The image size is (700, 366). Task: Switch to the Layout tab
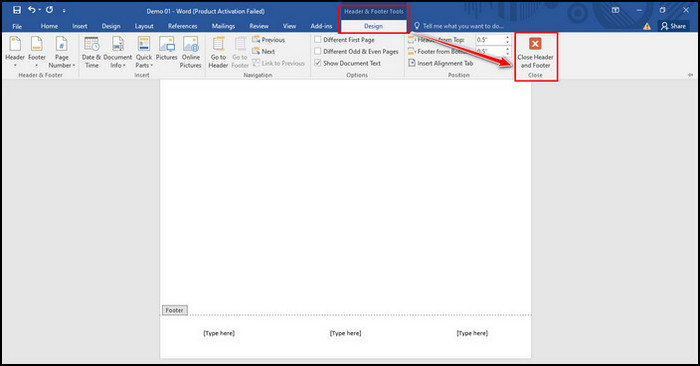click(144, 26)
